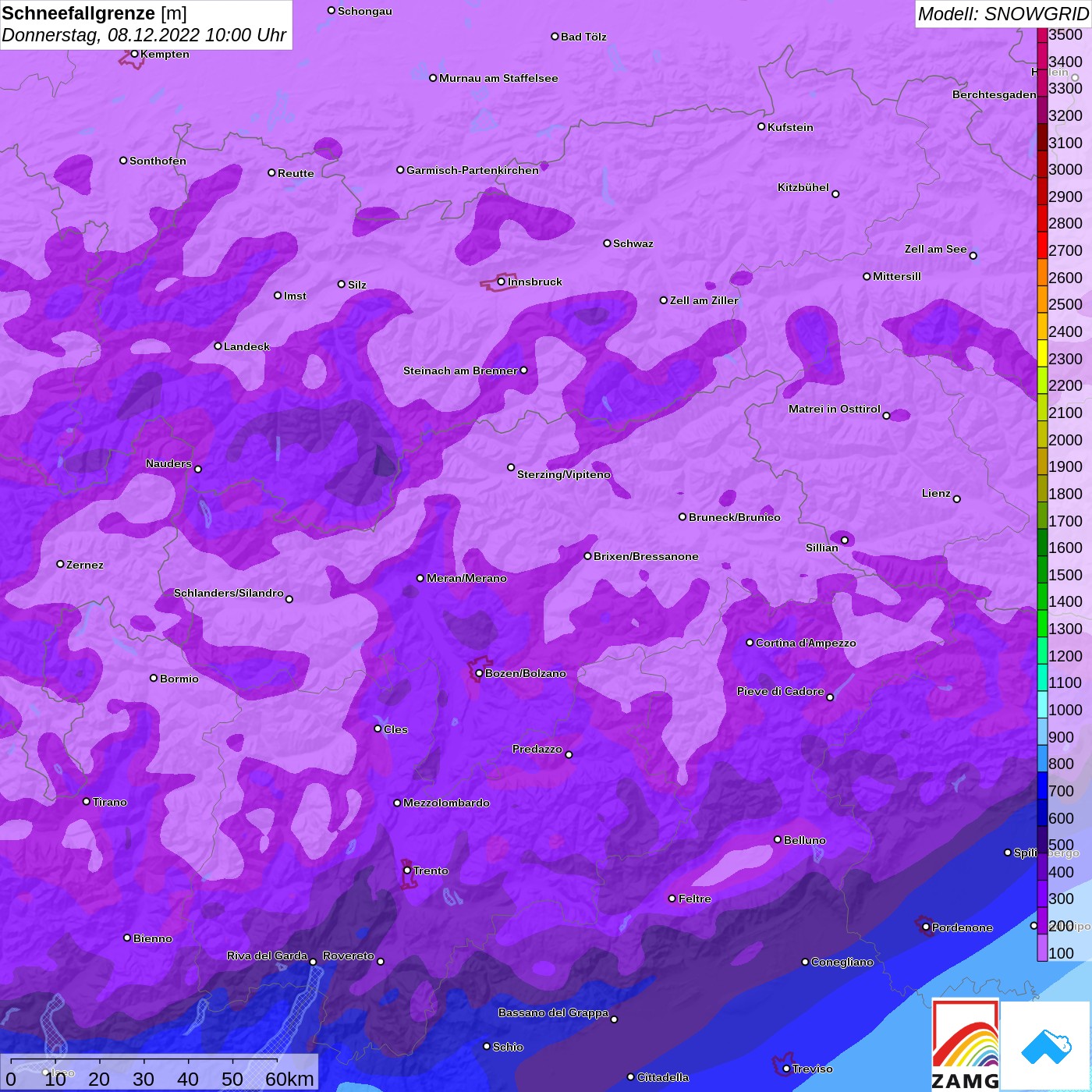
Task: Click the Innsbruck city marker
Action: 502,282
